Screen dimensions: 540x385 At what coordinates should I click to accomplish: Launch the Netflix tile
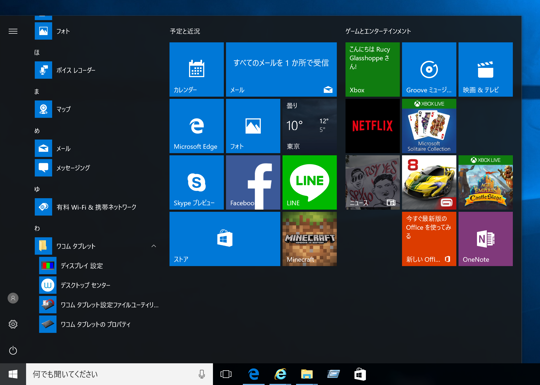pos(373,126)
